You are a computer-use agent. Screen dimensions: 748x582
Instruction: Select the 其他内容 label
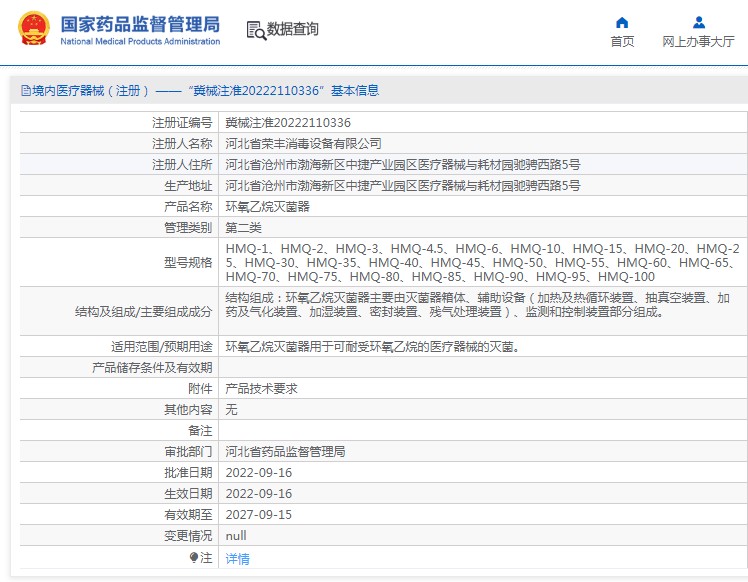188,410
